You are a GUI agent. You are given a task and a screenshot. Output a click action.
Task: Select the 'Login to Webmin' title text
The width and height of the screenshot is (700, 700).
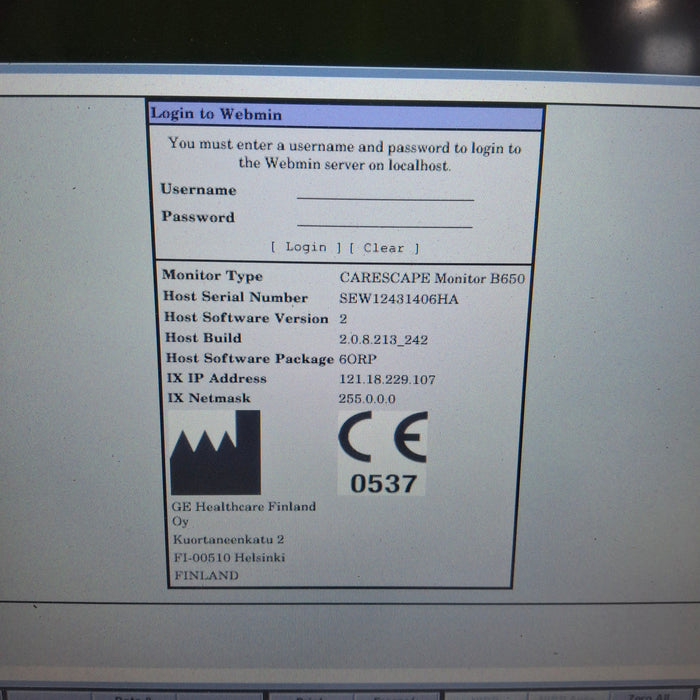[x=216, y=114]
